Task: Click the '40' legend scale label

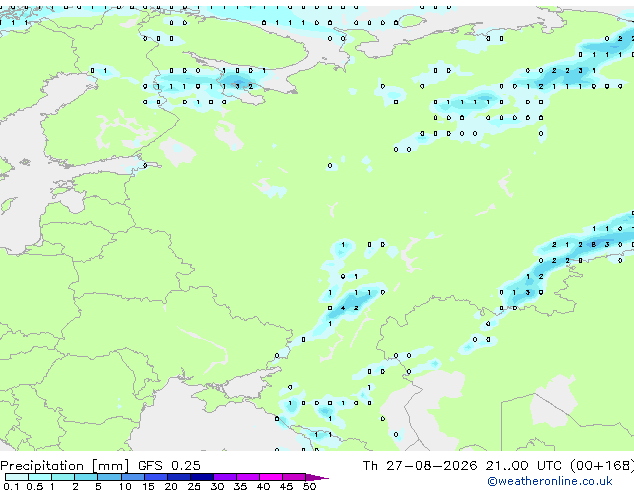Action: coord(263,486)
